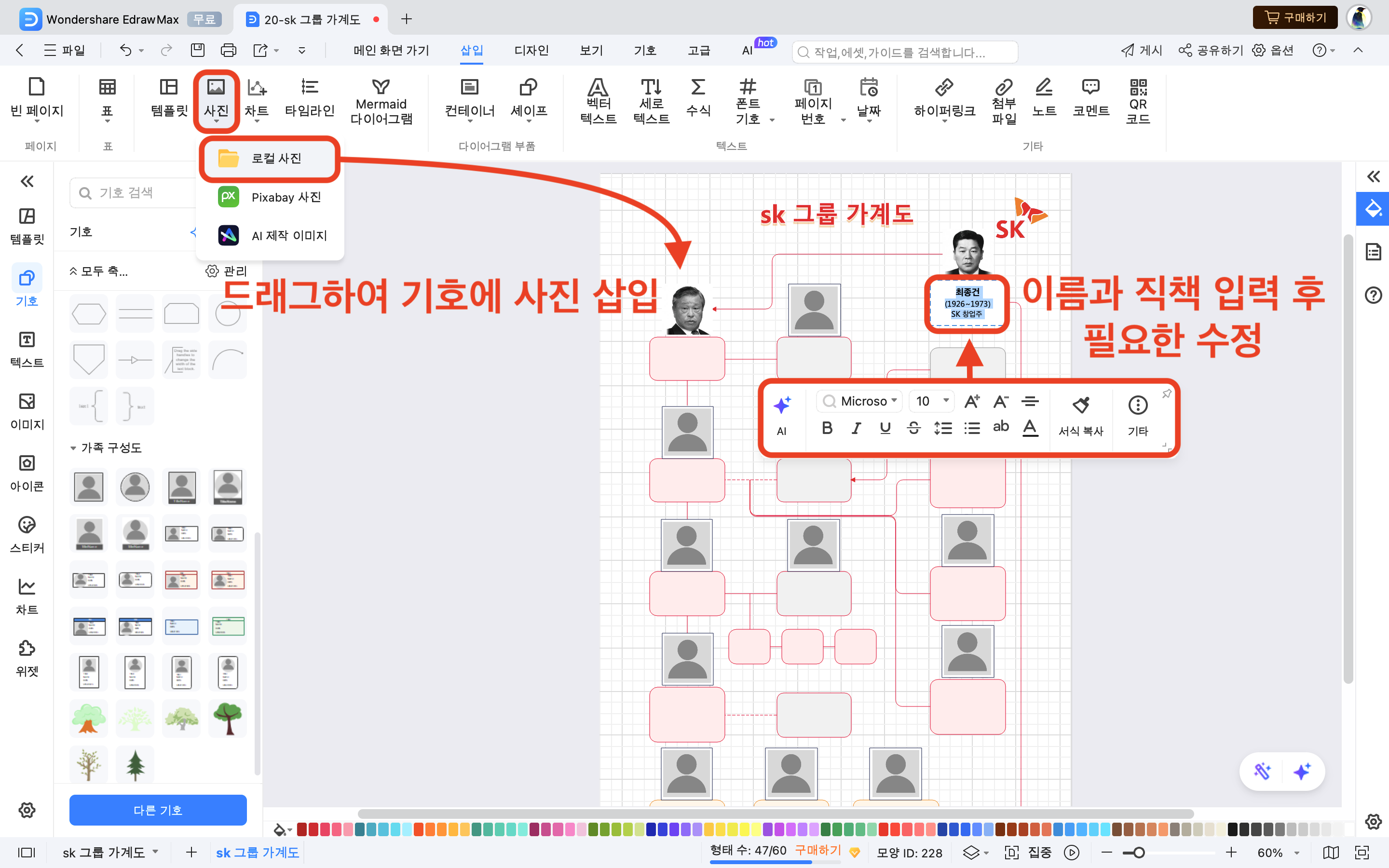Click the Format Painter brush icon

tap(1080, 405)
